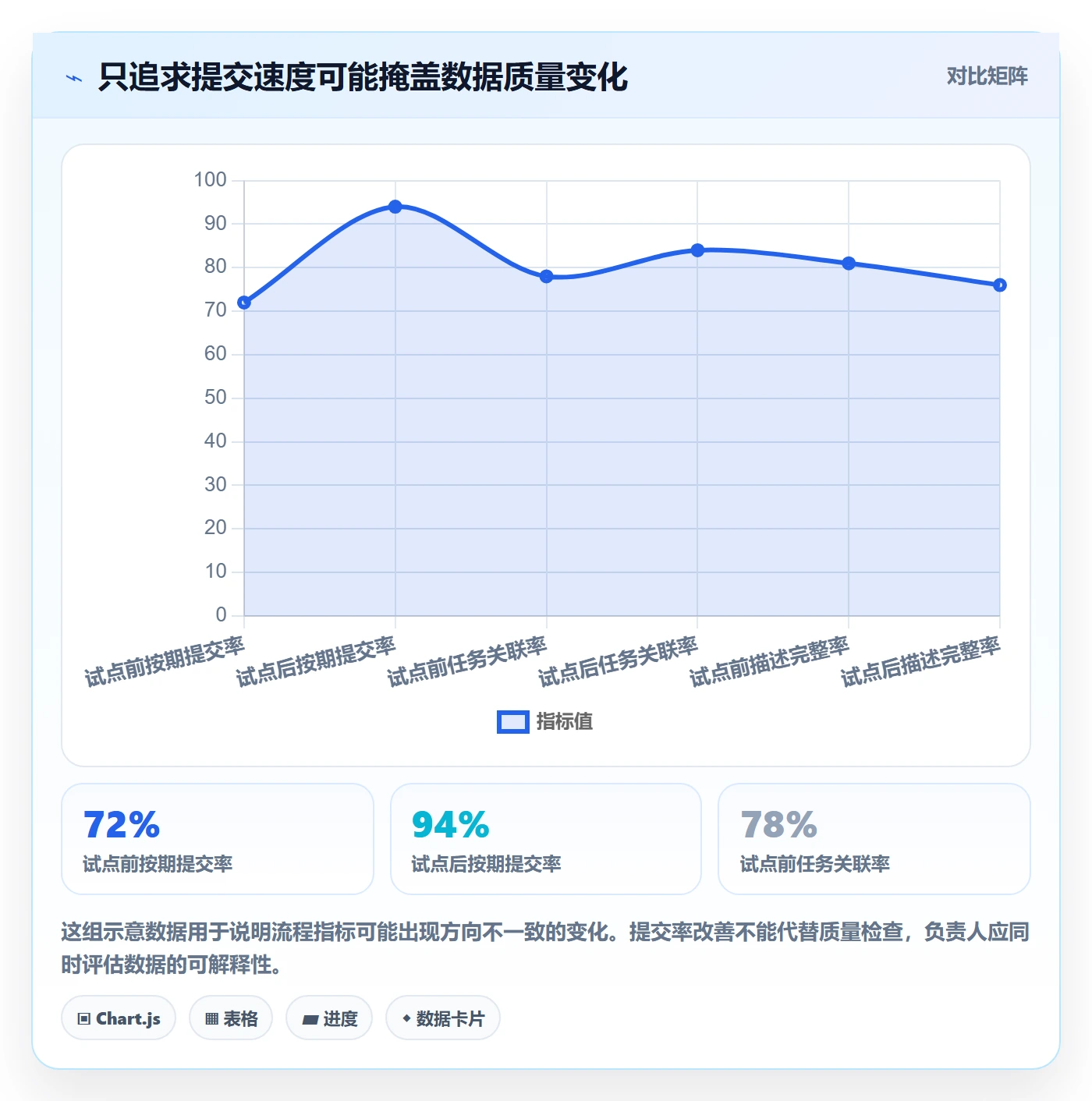This screenshot has width=1092, height=1101.
Task: Click the 对比矩阵 label in header
Action: (x=987, y=76)
